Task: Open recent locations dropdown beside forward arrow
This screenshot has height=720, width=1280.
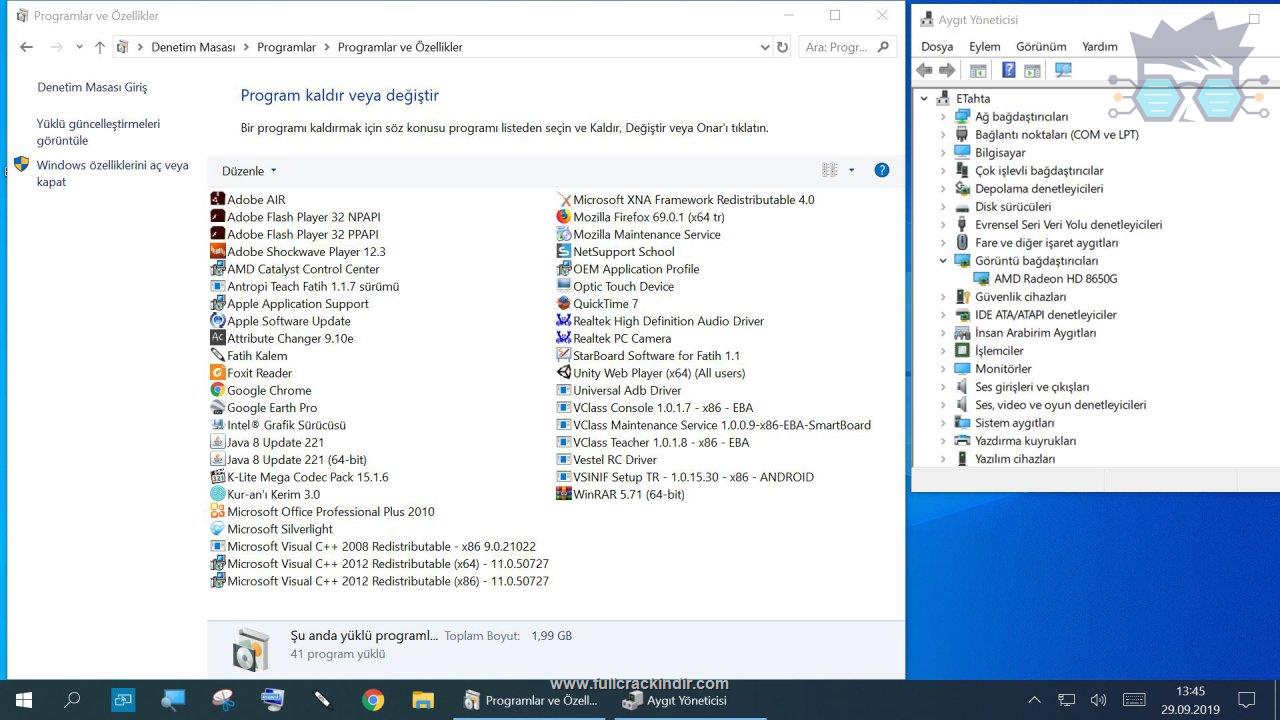Action: 79,47
